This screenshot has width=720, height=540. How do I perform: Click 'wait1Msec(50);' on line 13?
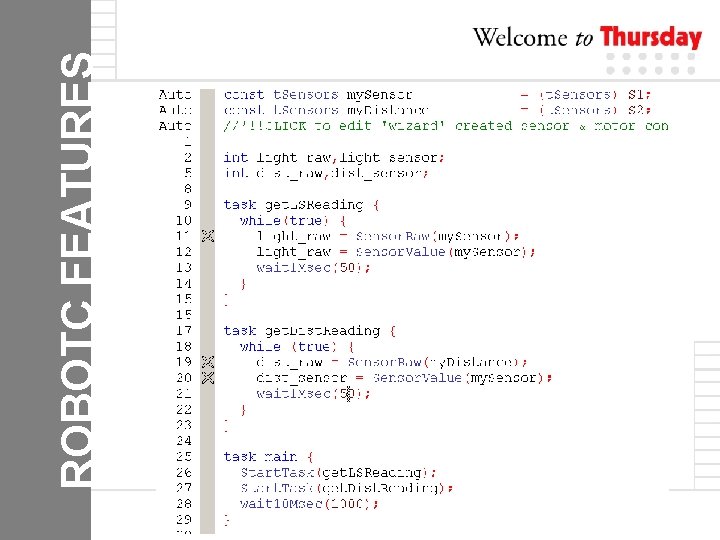tap(313, 267)
